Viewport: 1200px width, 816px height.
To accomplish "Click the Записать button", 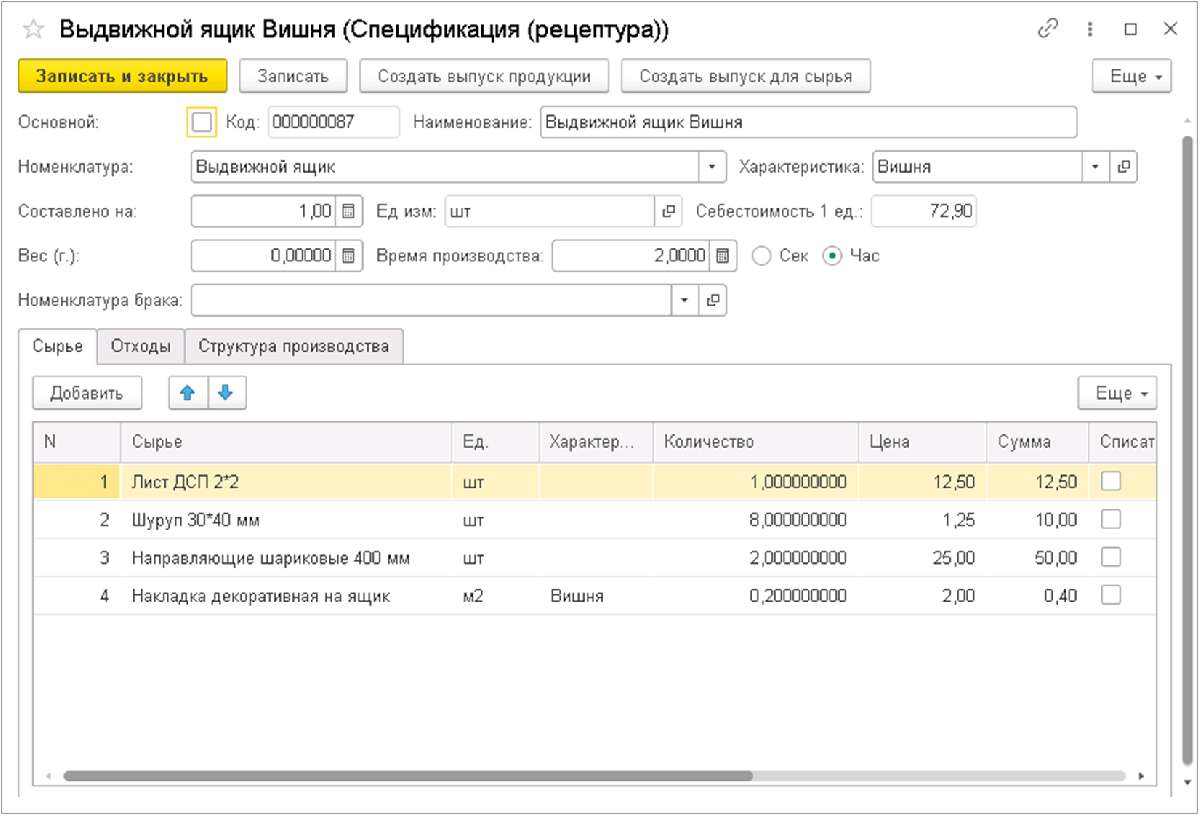I will (x=293, y=76).
